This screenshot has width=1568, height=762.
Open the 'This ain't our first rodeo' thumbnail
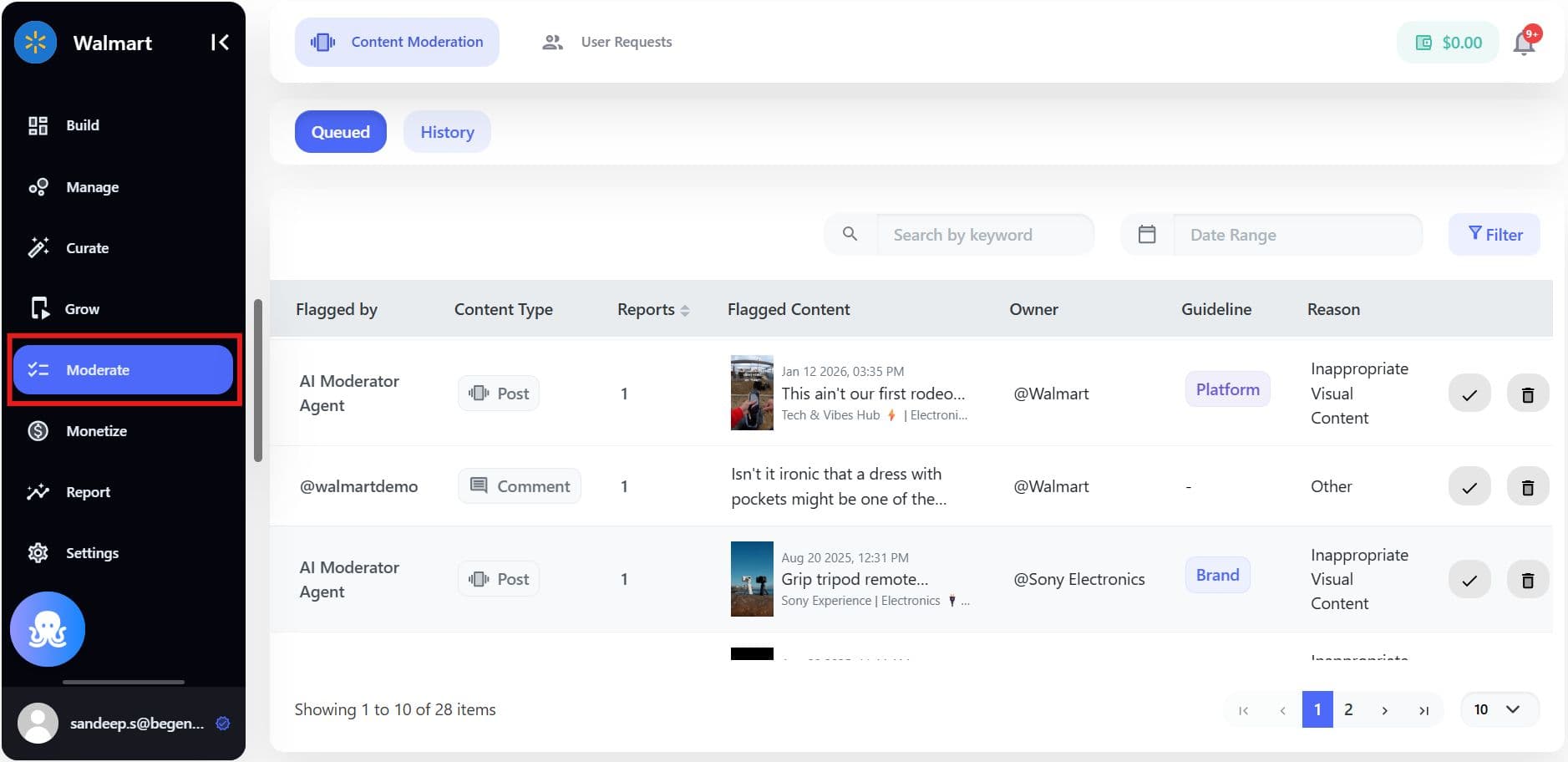coord(752,393)
